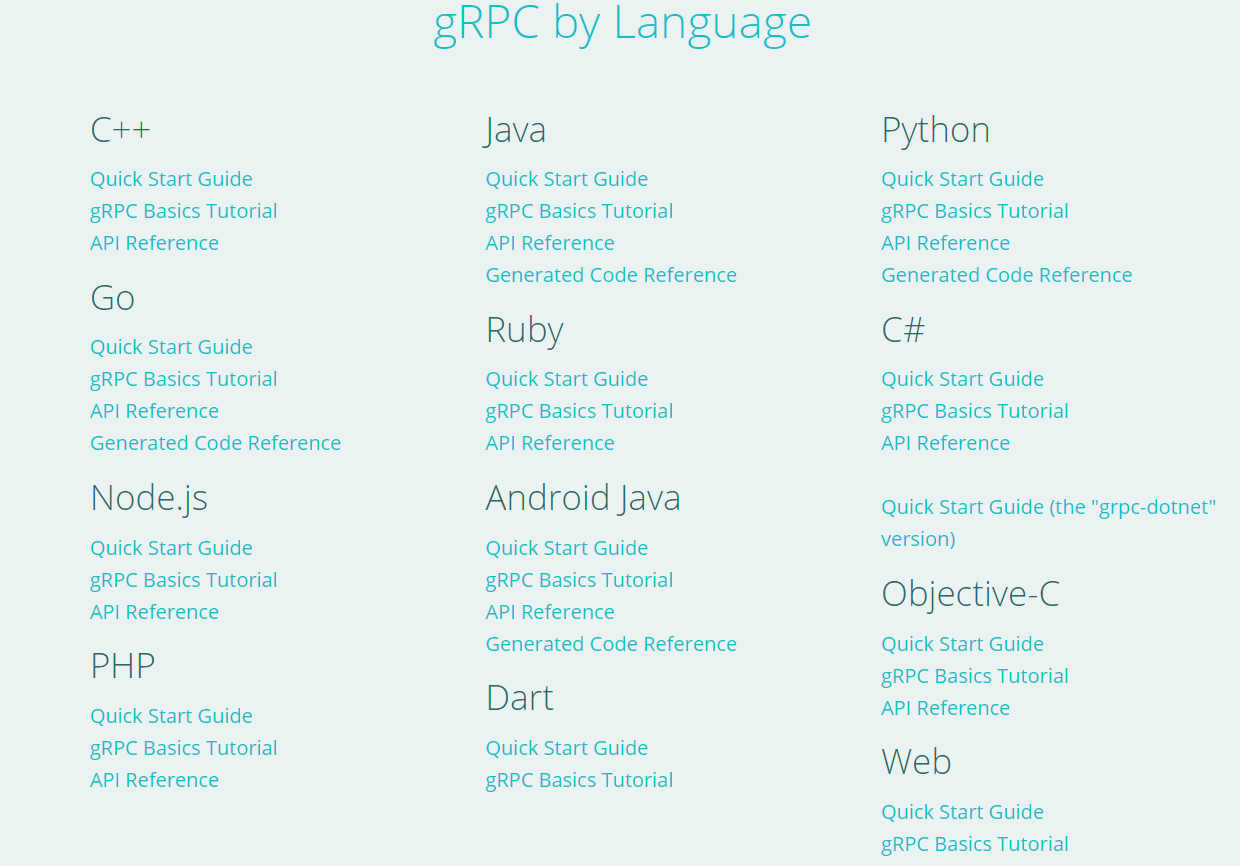This screenshot has width=1240, height=866.
Task: Open the PHP API Reference link
Action: [154, 780]
